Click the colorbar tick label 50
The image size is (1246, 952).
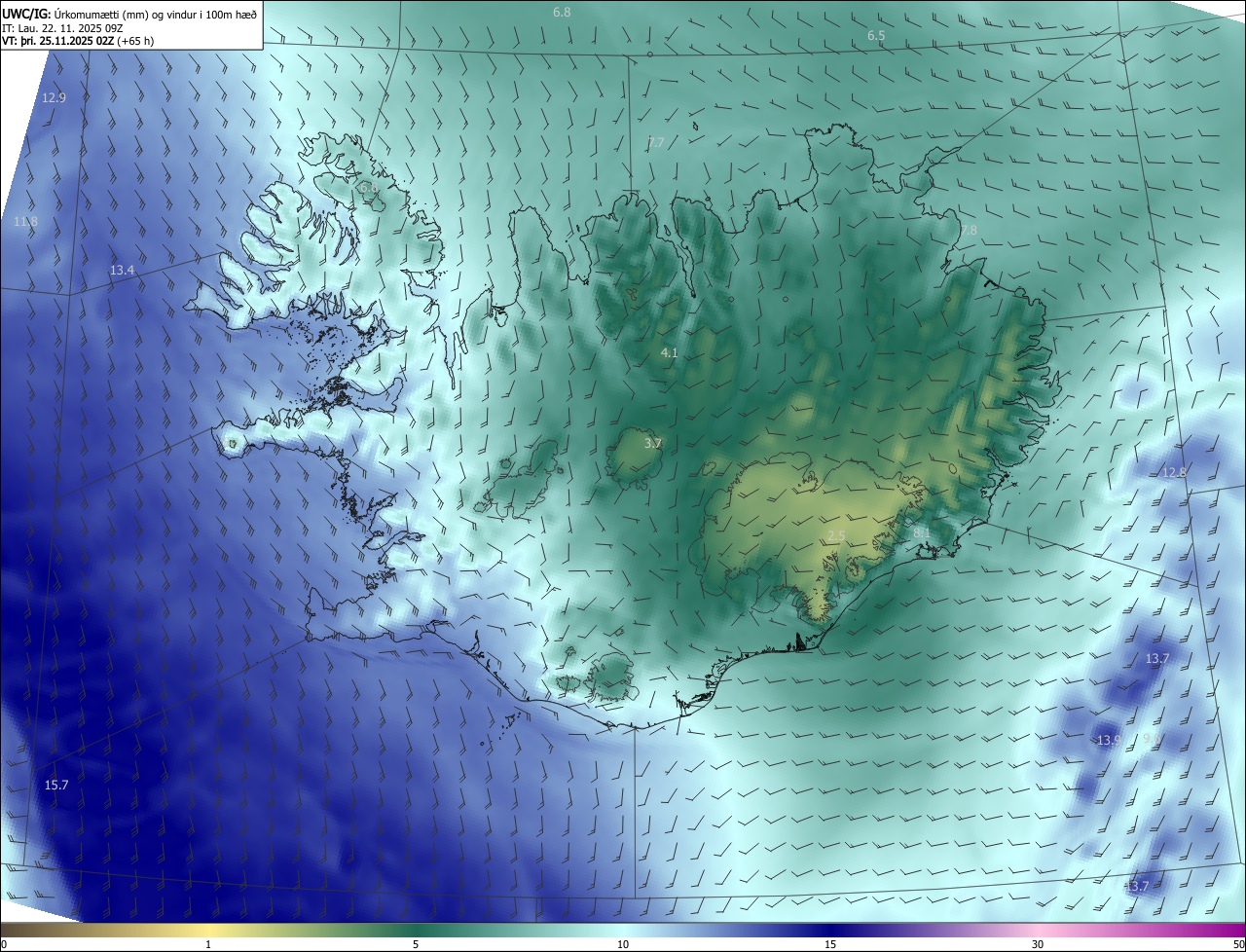(1238, 944)
